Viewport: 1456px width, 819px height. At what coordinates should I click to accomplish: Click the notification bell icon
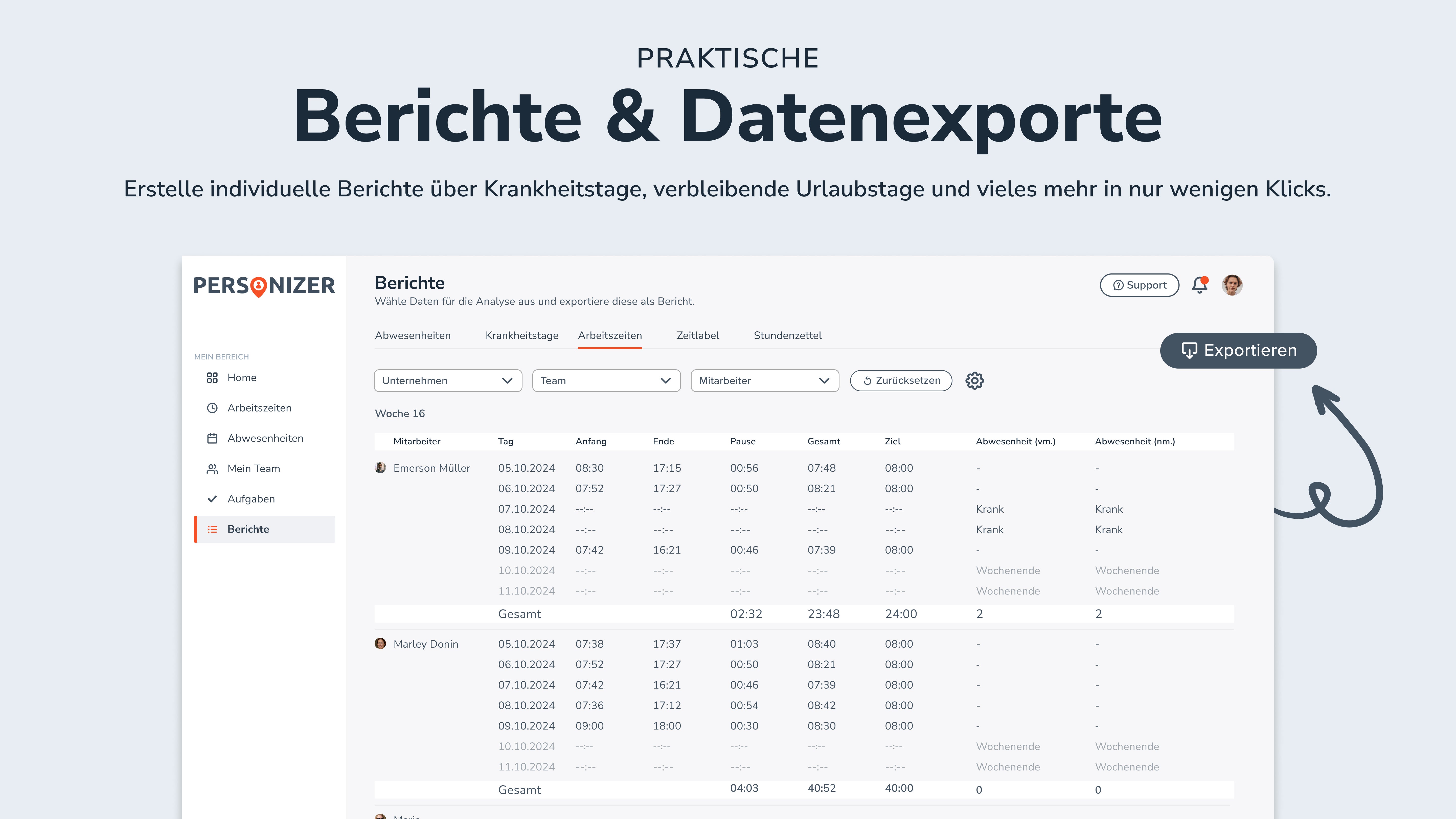(x=1199, y=285)
